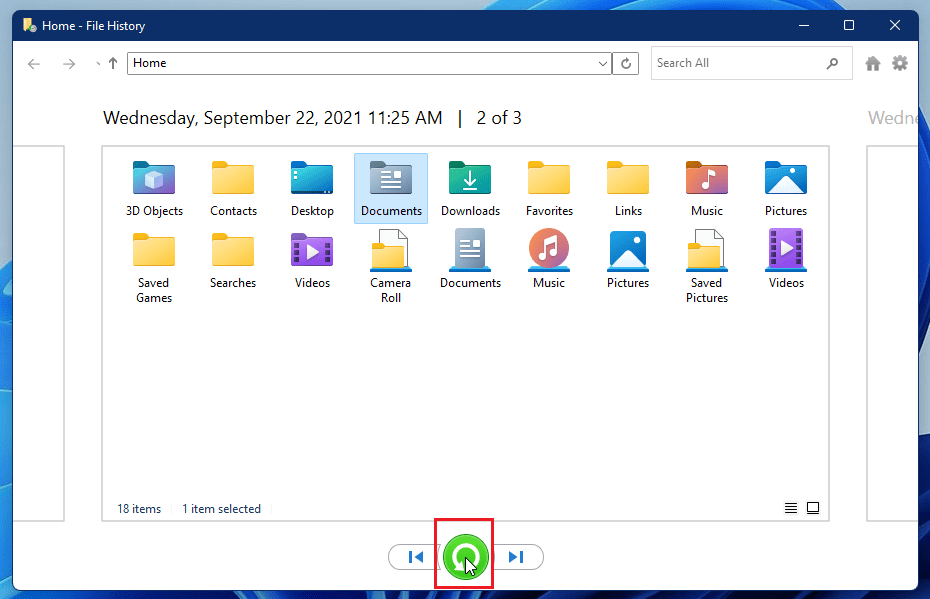
Task: Select the Saved Pictures library
Action: pyautogui.click(x=707, y=268)
